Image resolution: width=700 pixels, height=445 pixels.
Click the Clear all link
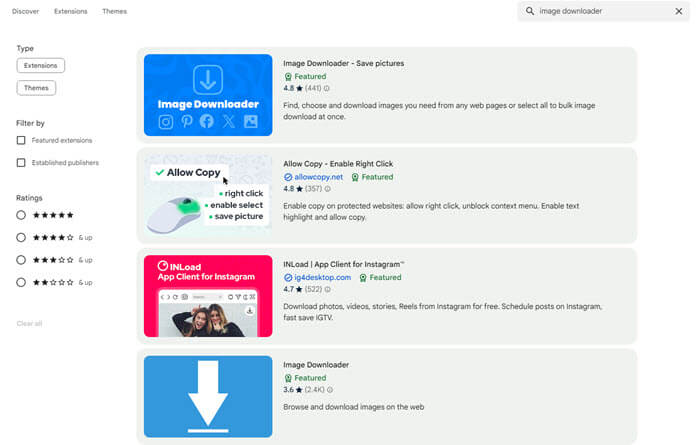tap(29, 323)
